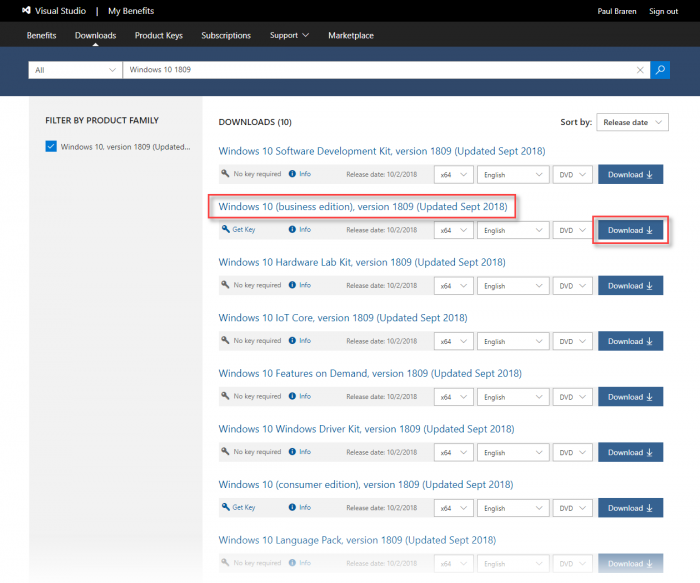Click the info icon for Windows 10 business edition
Image resolution: width=700 pixels, height=583 pixels.
click(x=292, y=229)
